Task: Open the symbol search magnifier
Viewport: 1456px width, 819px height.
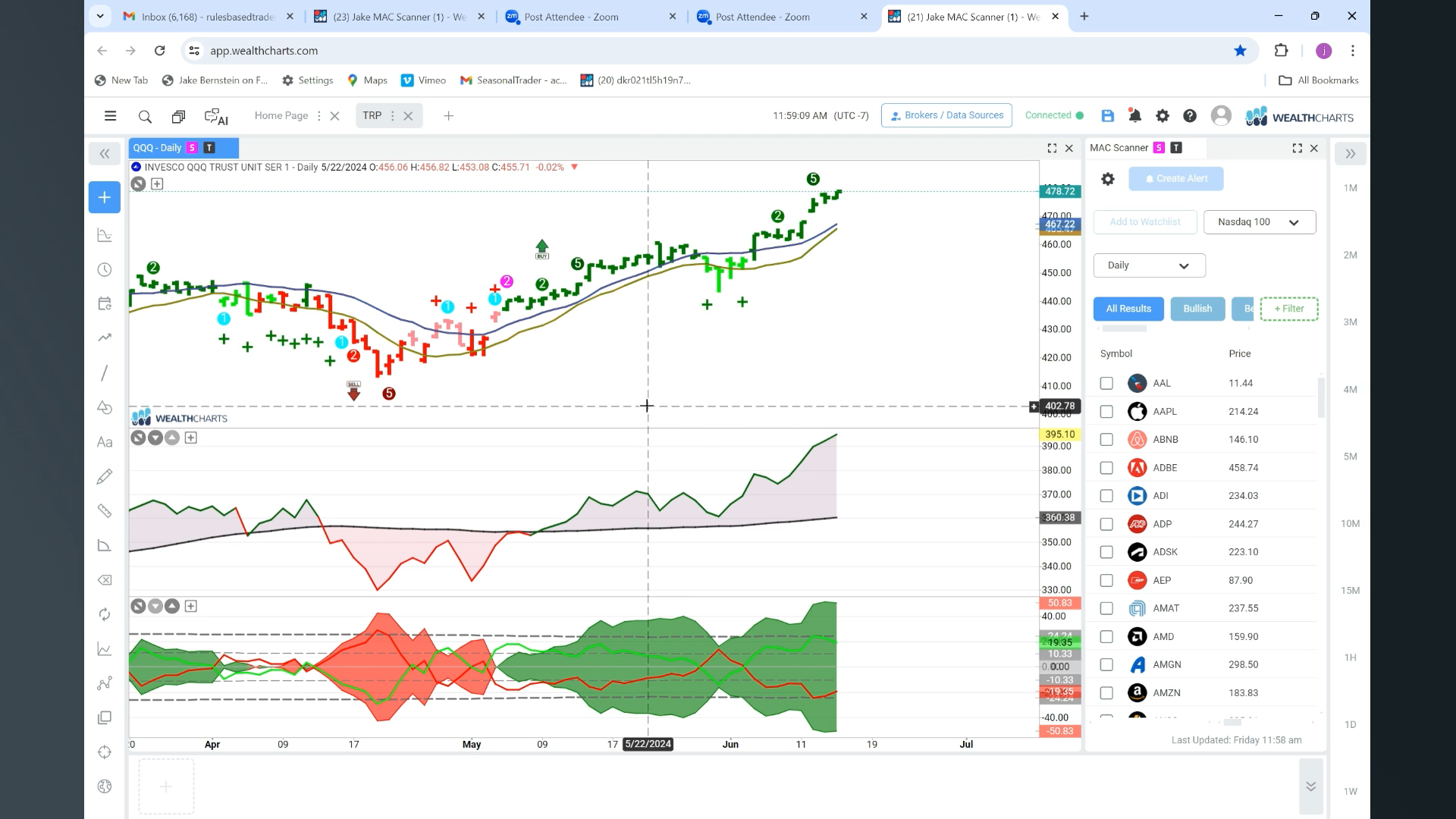Action: click(x=145, y=117)
